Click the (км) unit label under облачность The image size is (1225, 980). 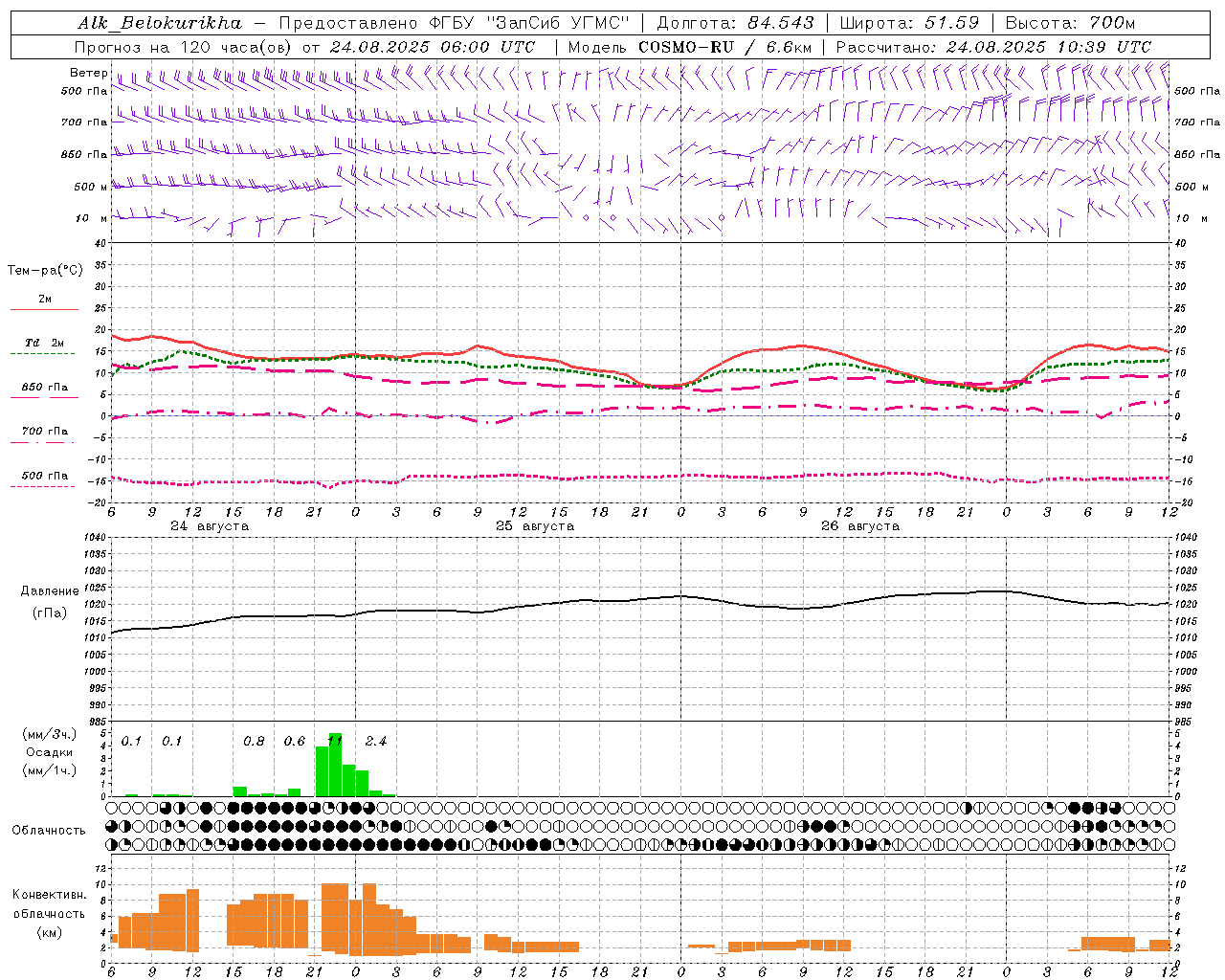click(x=50, y=932)
